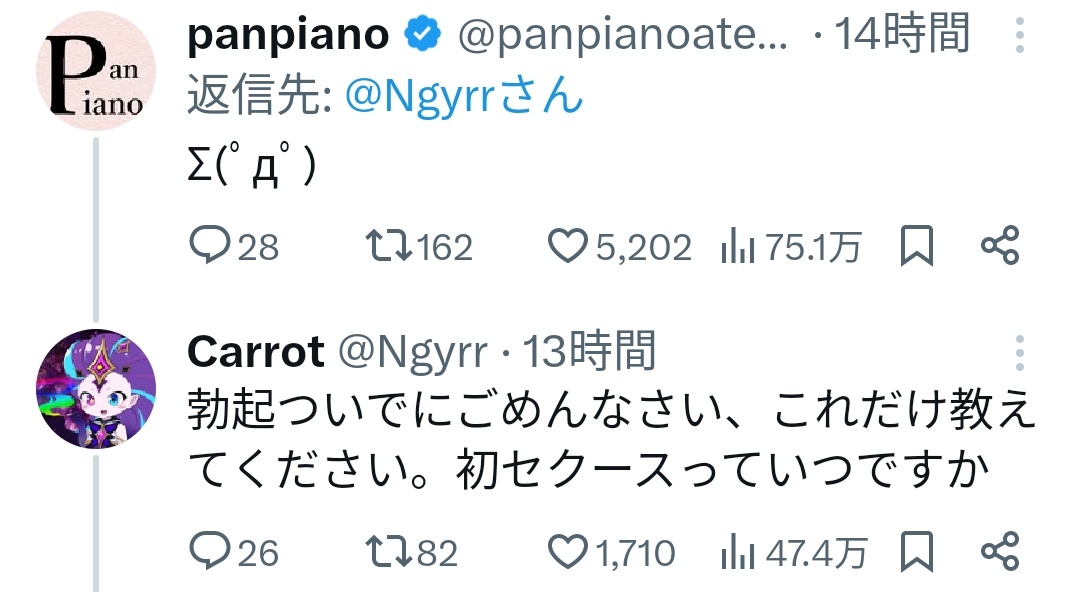
Task: Click the @Ngyrr mention link in reply
Action: pyautogui.click(x=463, y=96)
